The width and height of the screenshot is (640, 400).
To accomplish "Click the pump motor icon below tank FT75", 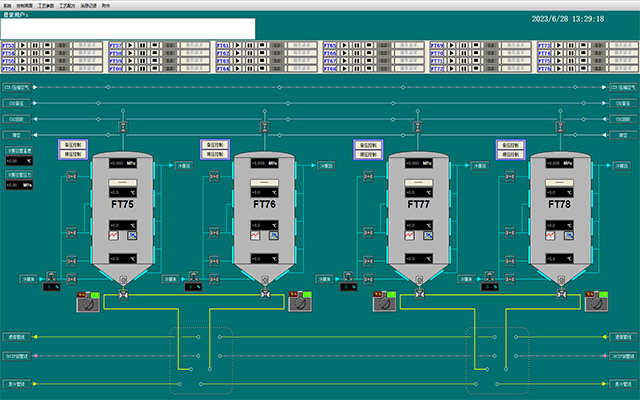I will click(x=88, y=301).
